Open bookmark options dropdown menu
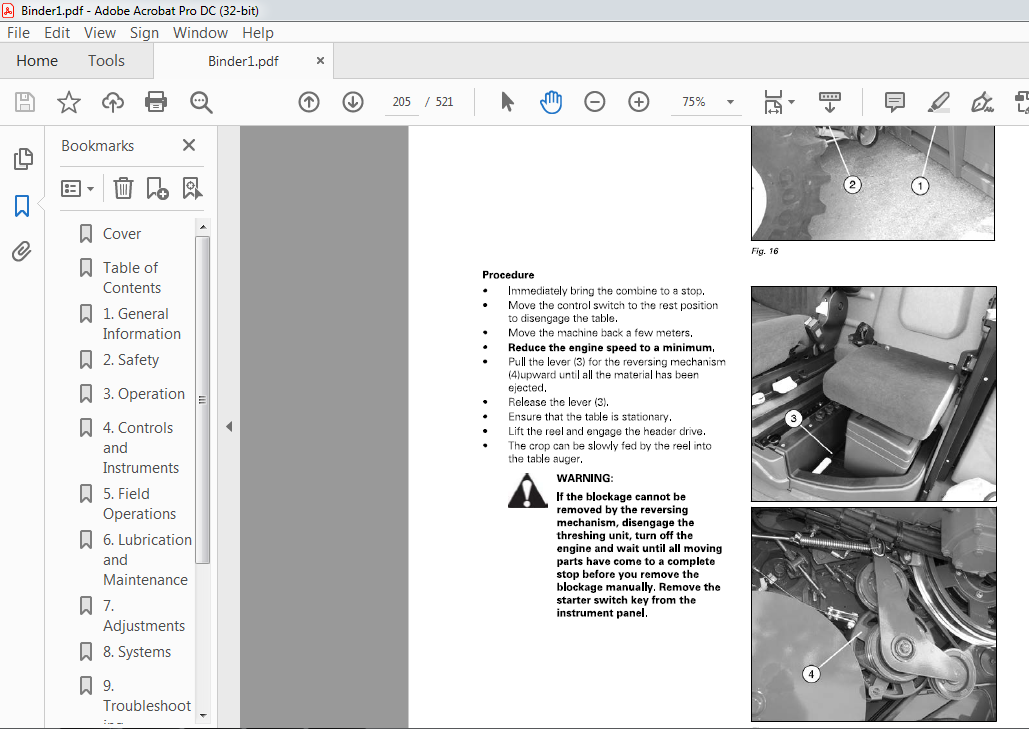 [77, 188]
